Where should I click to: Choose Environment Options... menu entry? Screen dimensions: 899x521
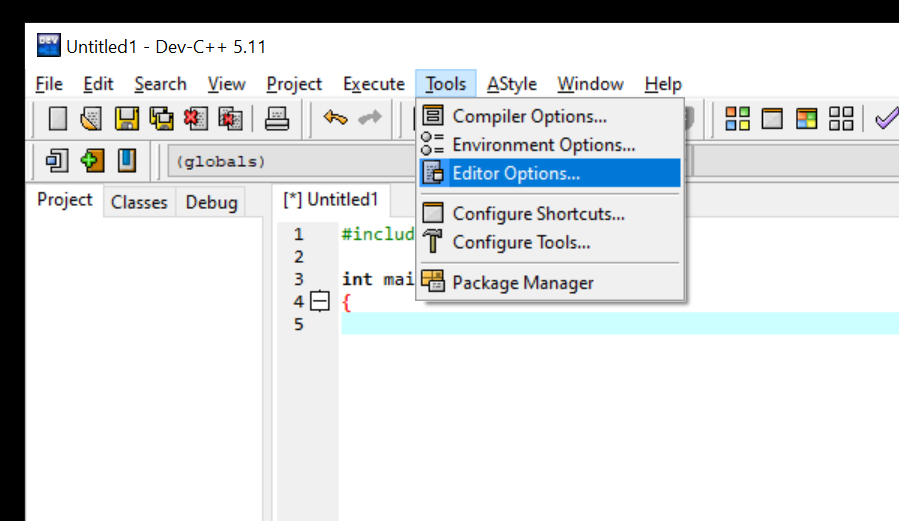(550, 144)
